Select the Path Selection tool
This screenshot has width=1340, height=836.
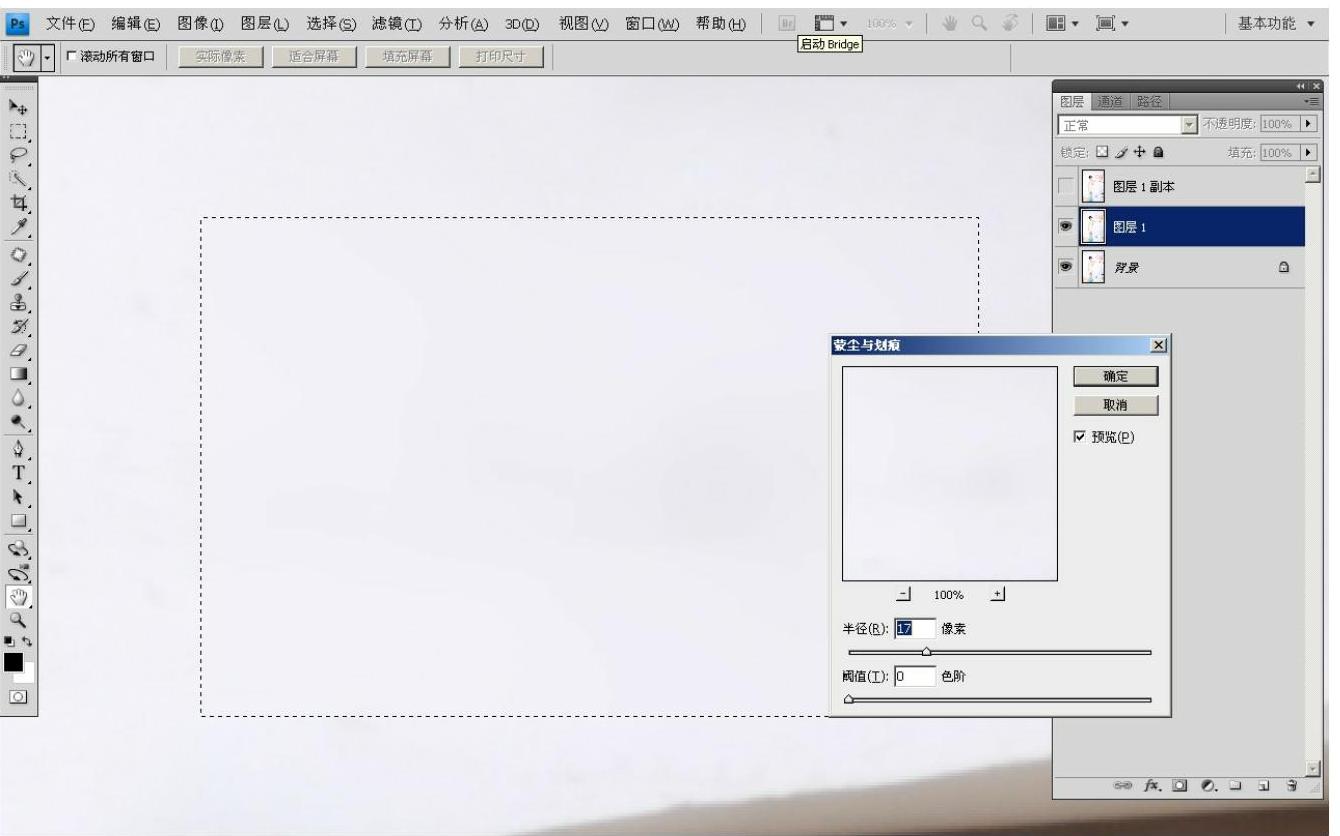click(18, 497)
